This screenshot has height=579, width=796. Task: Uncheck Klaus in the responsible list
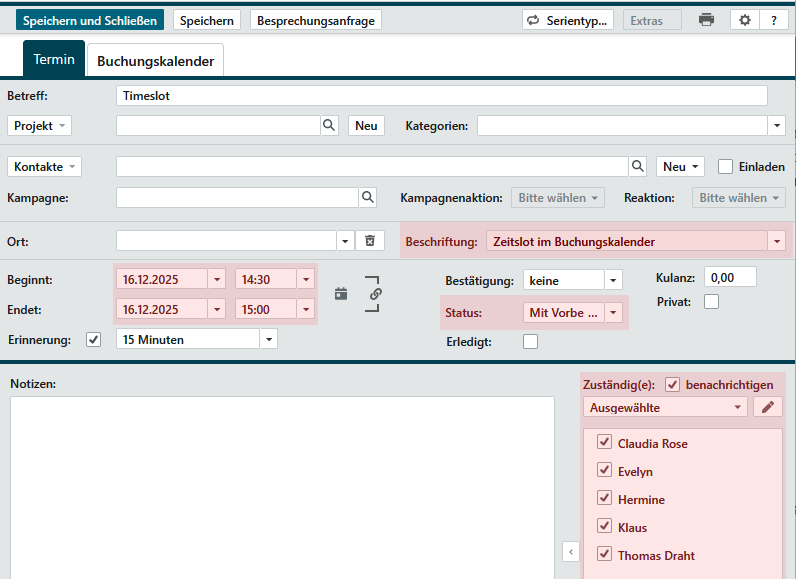point(604,527)
